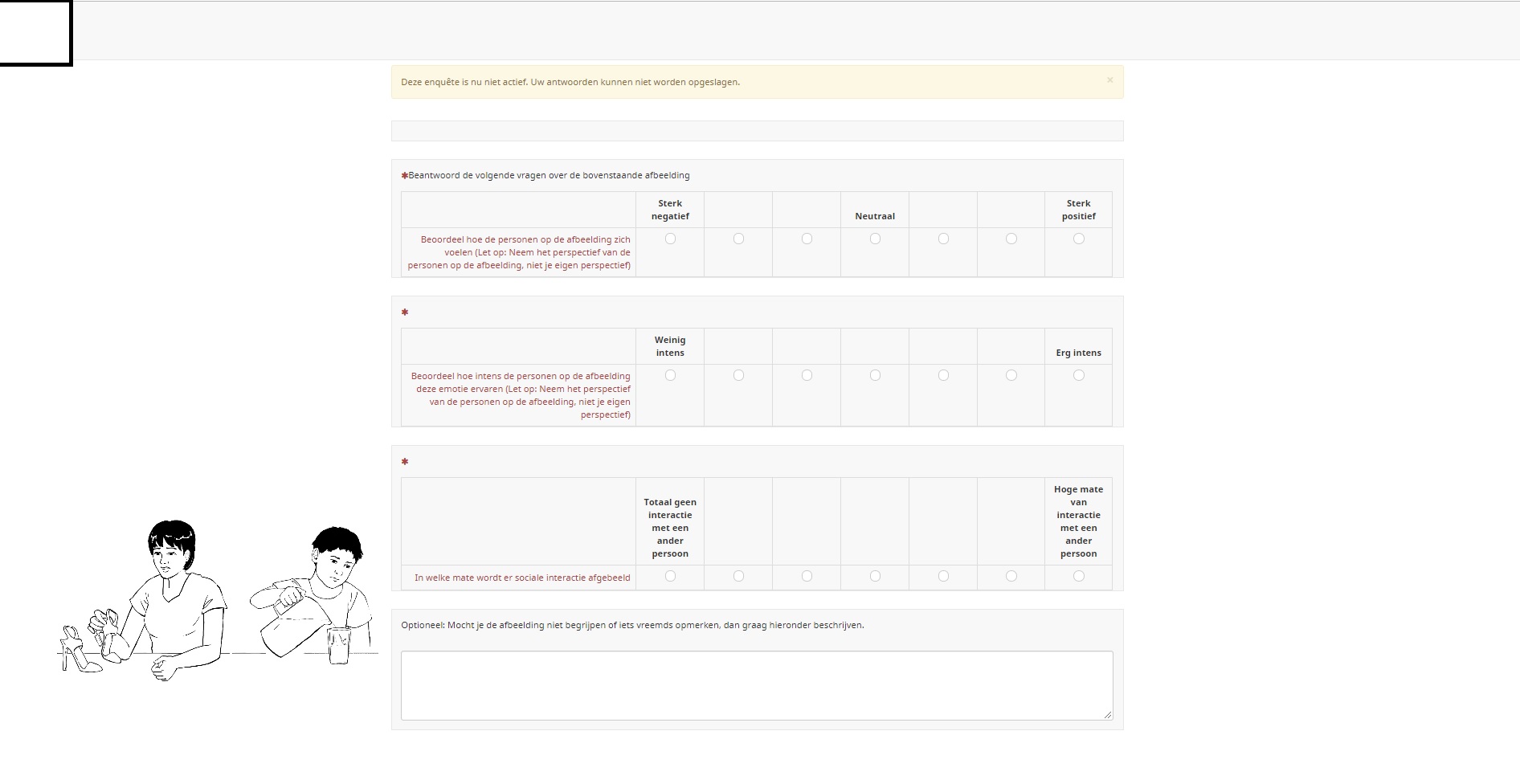
Task: Select 'Weinig intens' for emotion intensity
Action: tap(670, 375)
